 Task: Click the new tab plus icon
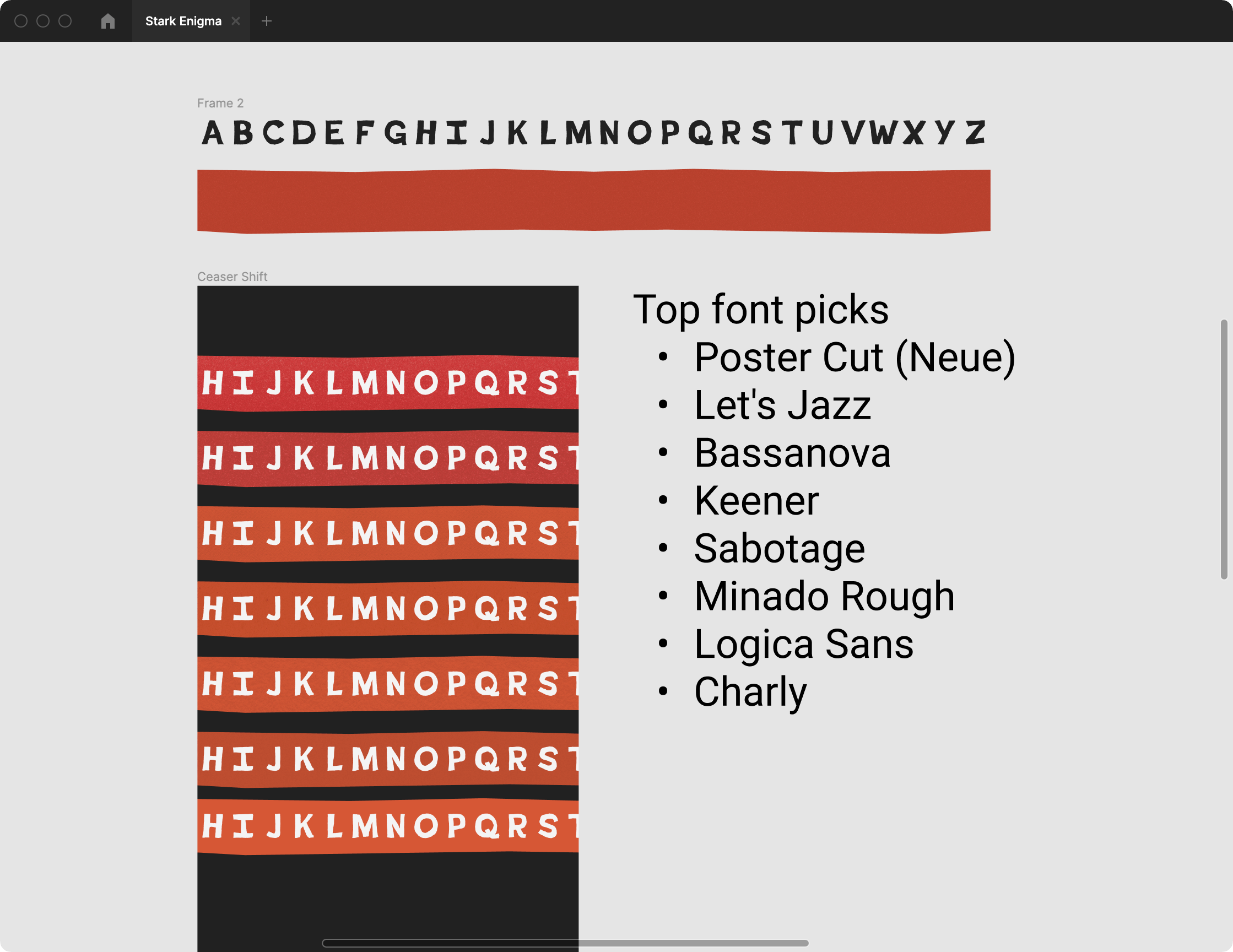tap(266, 18)
